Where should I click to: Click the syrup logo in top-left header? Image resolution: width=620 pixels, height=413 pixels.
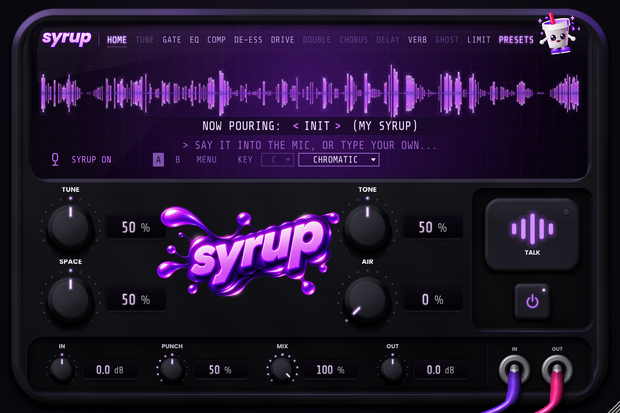66,38
